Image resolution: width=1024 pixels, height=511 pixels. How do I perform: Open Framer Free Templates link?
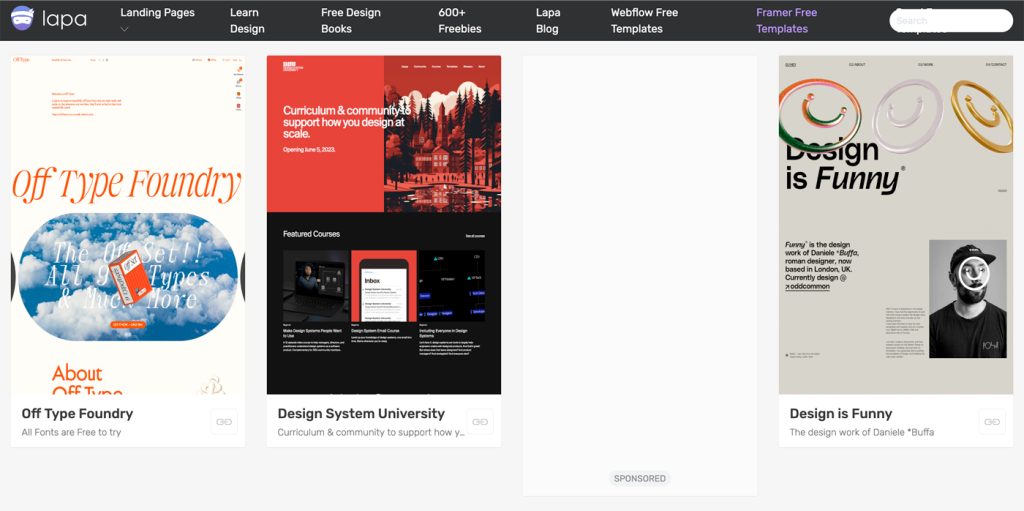786,20
